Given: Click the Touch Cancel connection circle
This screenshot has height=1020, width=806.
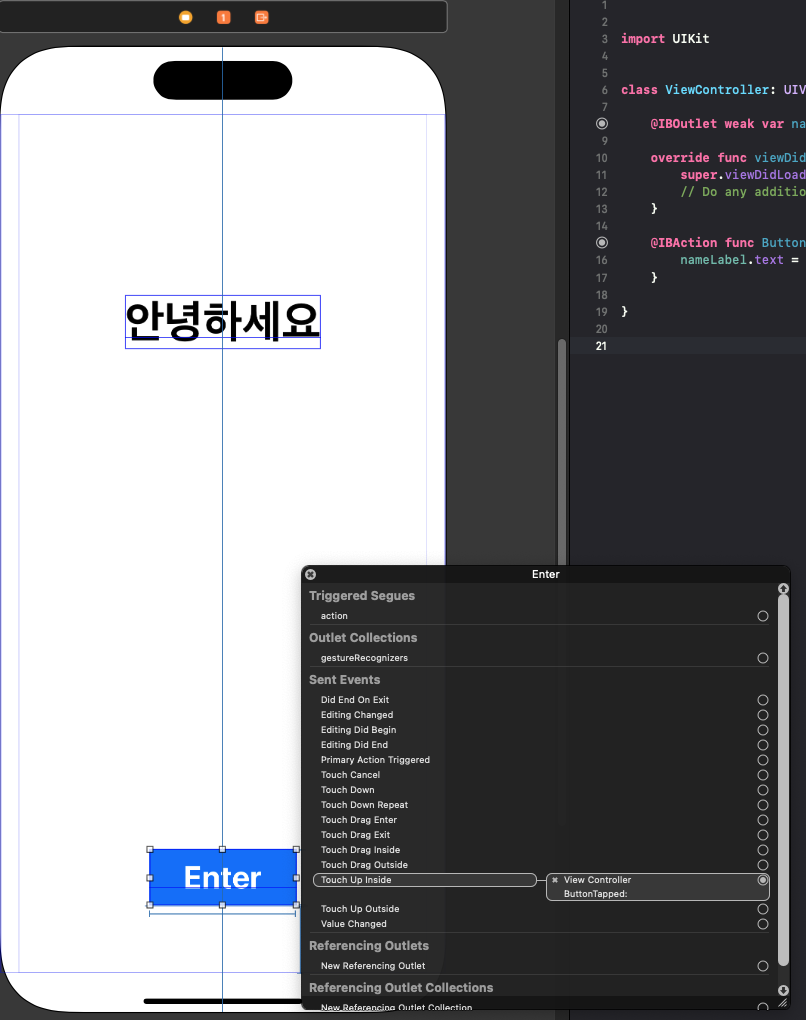Looking at the screenshot, I should [x=763, y=775].
